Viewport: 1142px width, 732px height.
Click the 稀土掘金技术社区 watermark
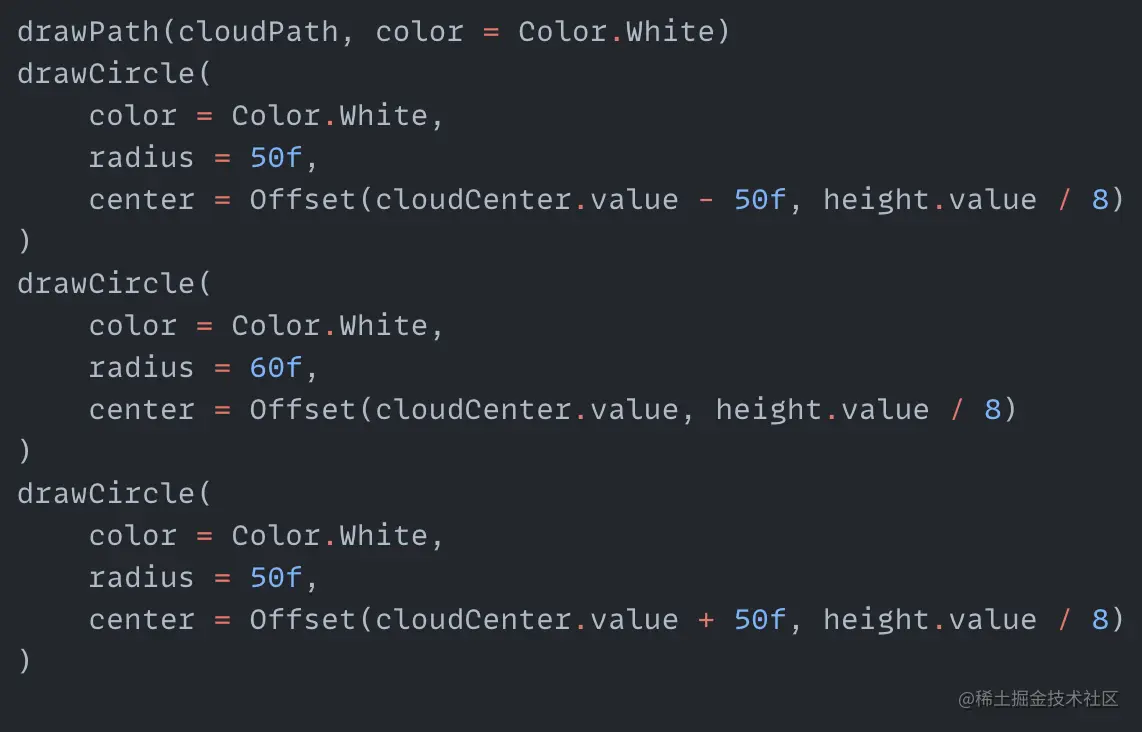click(1038, 699)
